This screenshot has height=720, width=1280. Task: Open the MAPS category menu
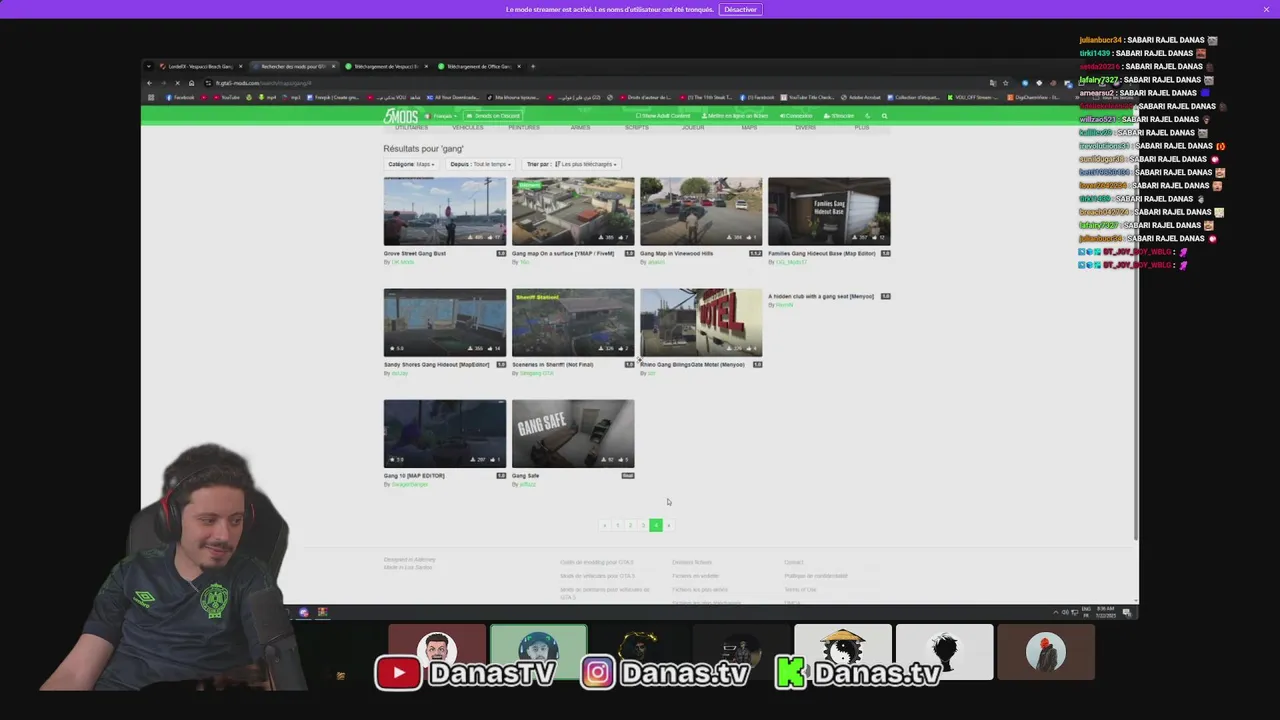click(749, 128)
